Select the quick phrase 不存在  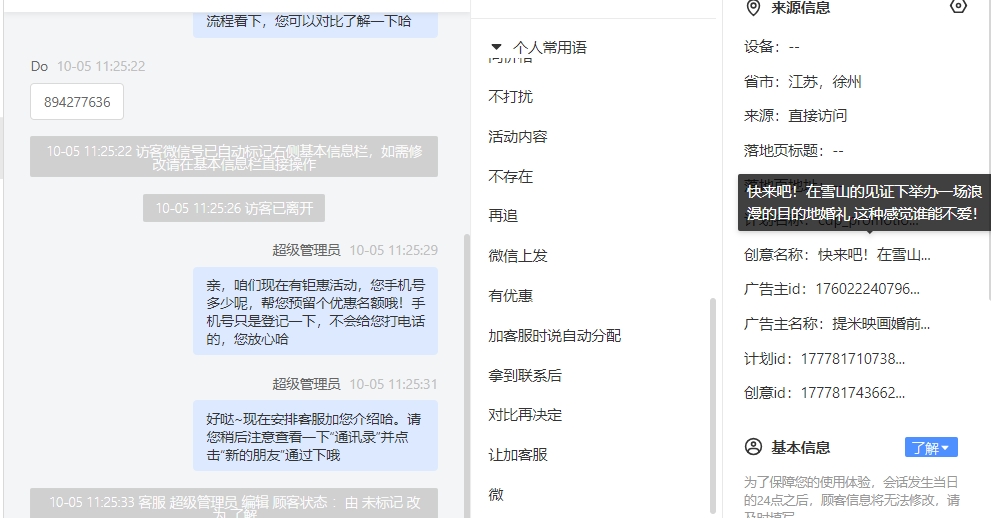click(x=511, y=176)
